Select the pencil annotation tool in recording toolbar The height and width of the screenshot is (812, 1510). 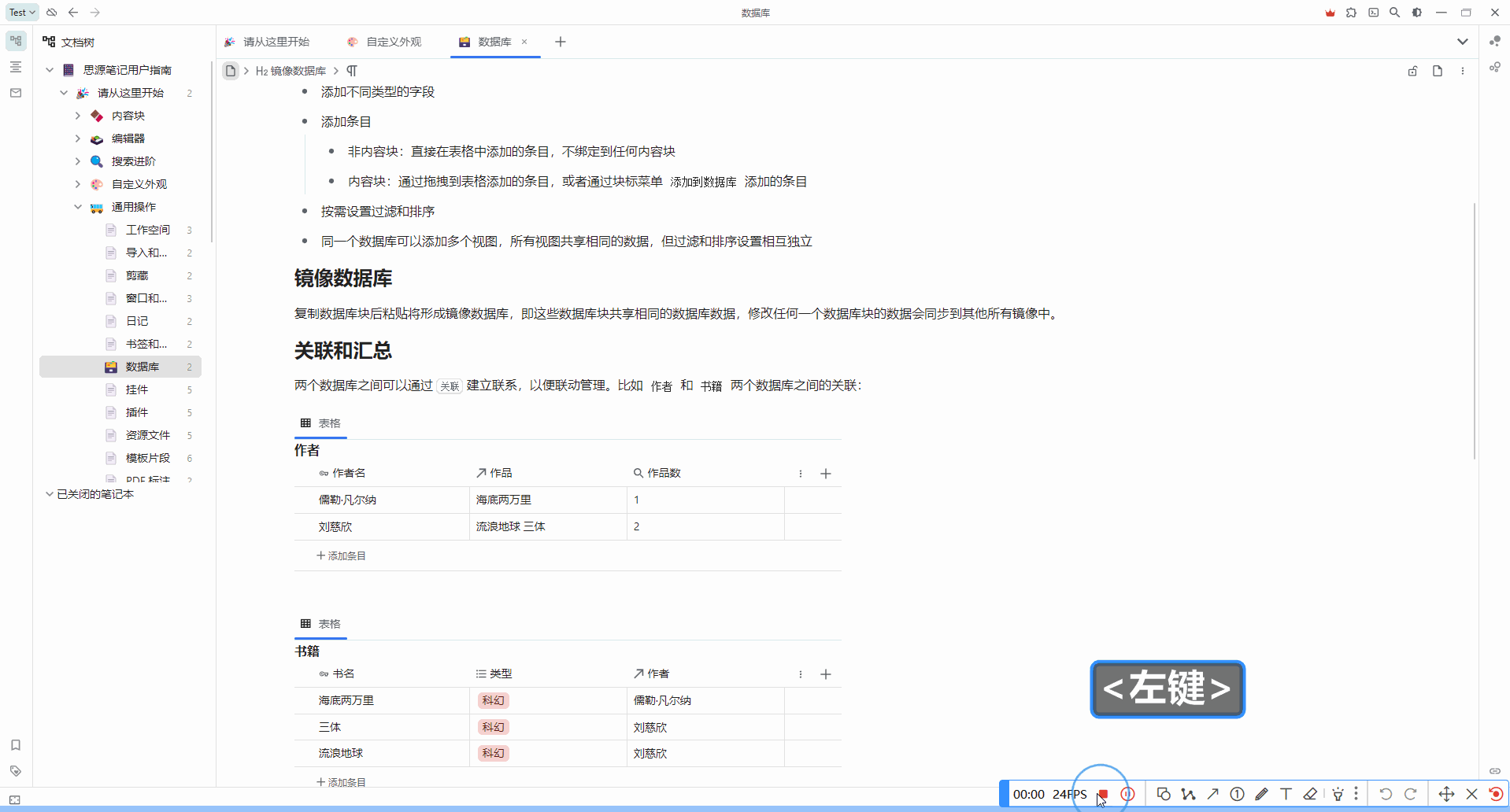pos(1262,794)
